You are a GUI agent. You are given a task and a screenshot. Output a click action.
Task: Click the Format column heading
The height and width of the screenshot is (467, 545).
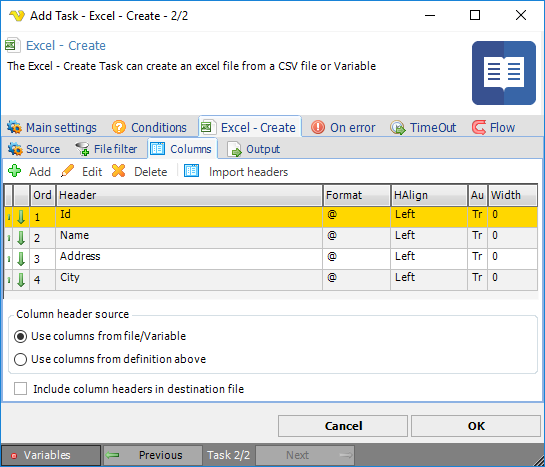pyautogui.click(x=357, y=195)
